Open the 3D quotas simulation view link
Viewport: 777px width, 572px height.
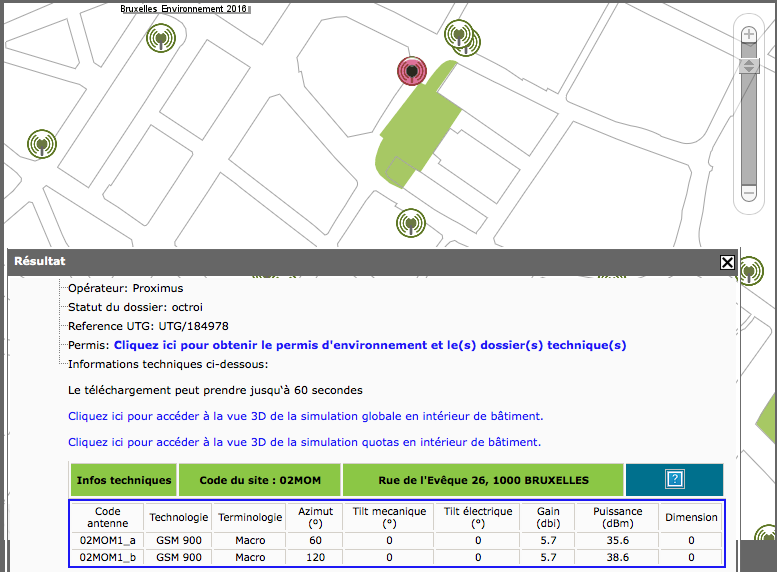point(304,441)
